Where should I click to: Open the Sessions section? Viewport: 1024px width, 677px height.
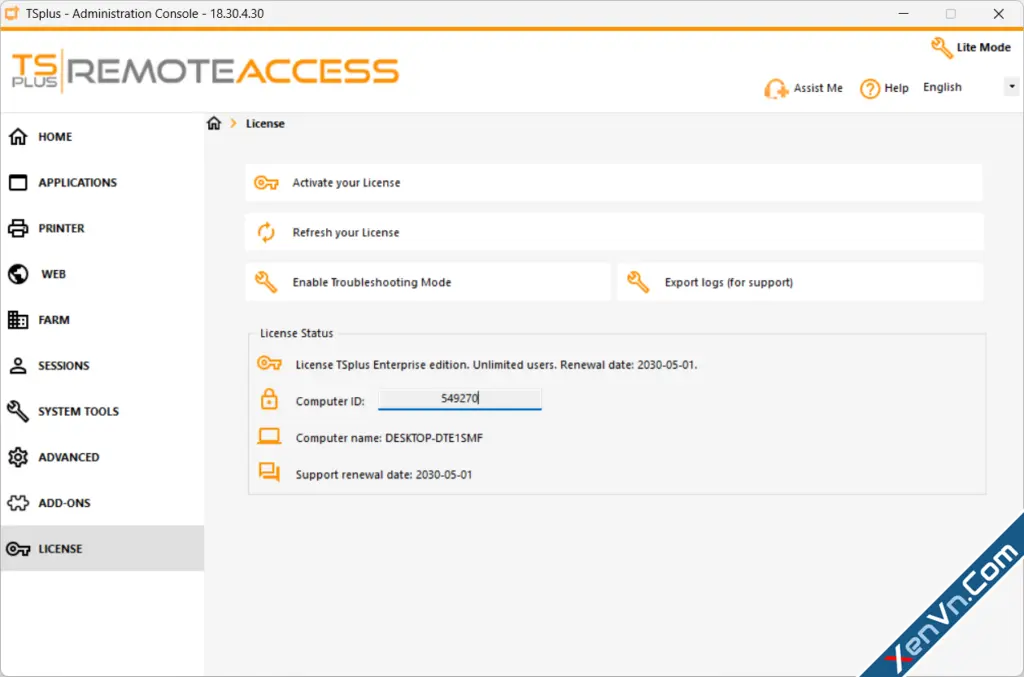[x=63, y=366]
